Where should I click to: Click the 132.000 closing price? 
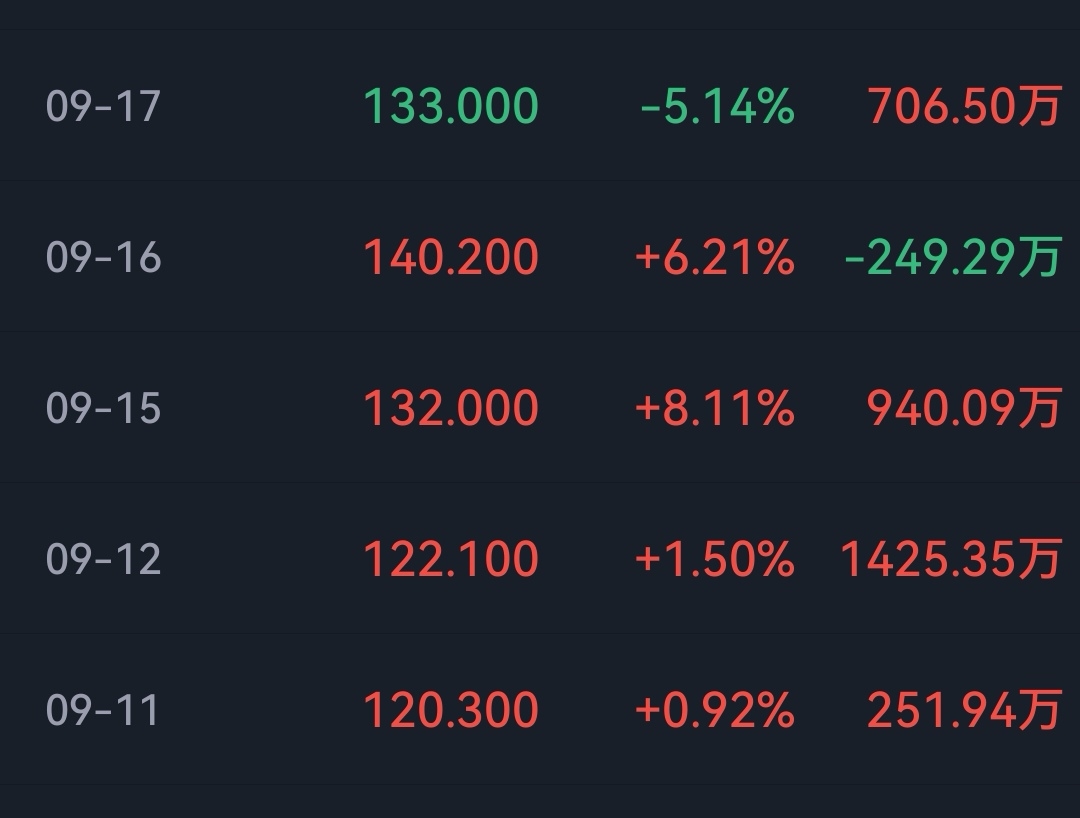(x=450, y=409)
